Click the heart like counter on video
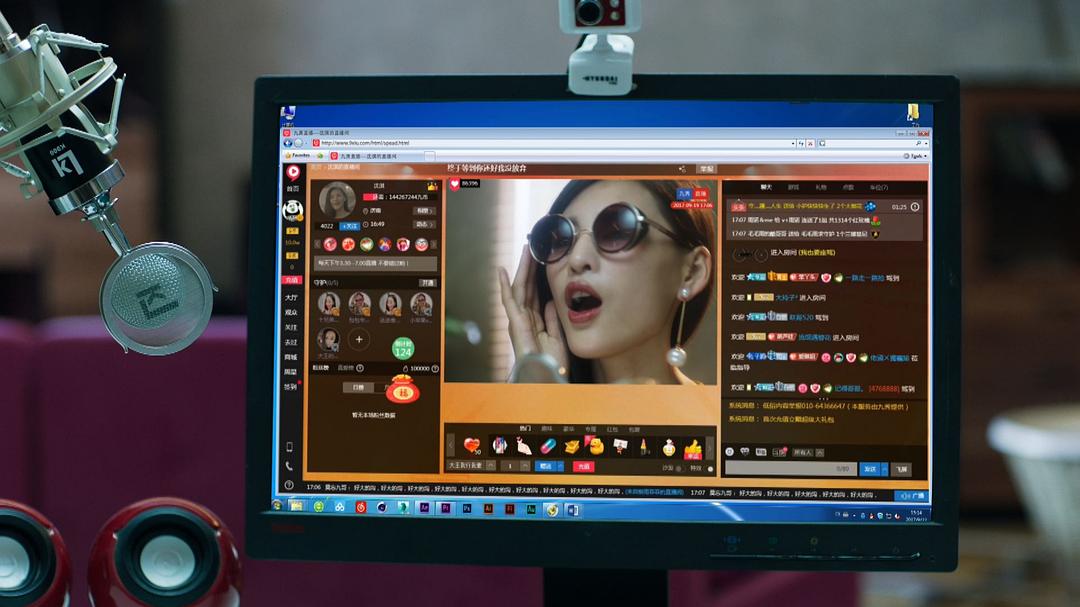 [x=466, y=183]
